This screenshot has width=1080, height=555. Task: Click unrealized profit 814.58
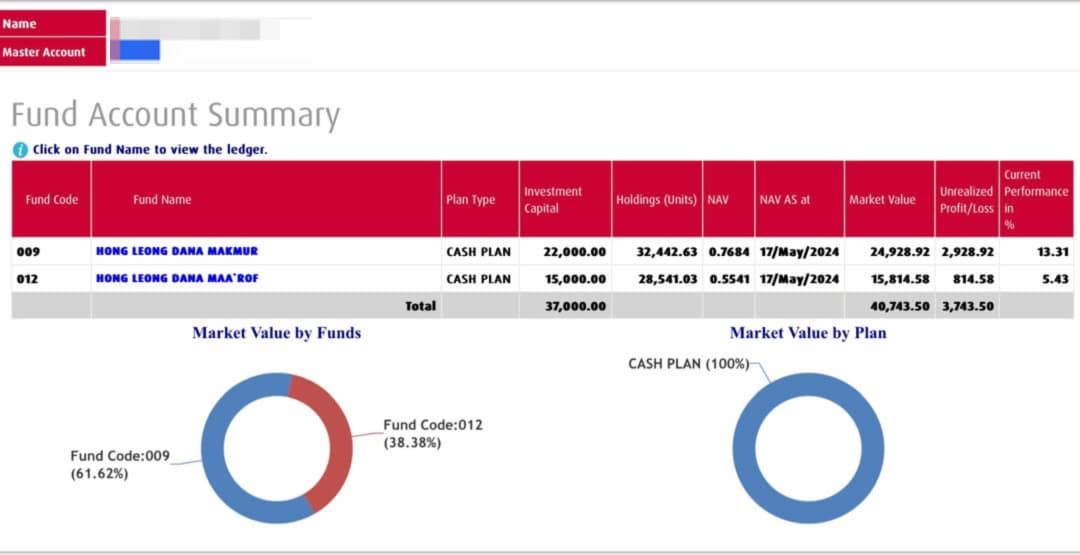(x=974, y=280)
